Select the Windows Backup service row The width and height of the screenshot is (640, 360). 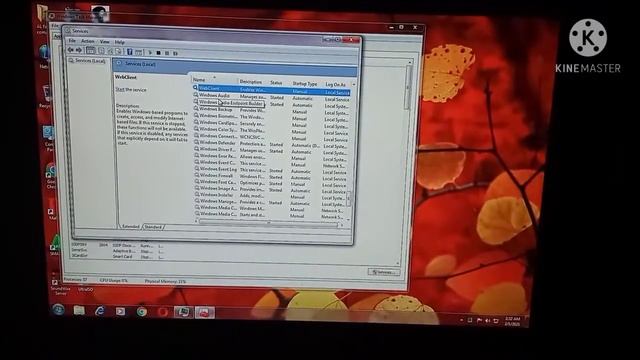click(271, 111)
